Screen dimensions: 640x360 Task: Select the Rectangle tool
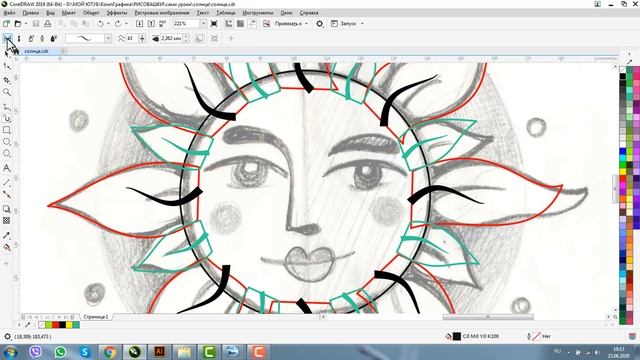[7, 130]
